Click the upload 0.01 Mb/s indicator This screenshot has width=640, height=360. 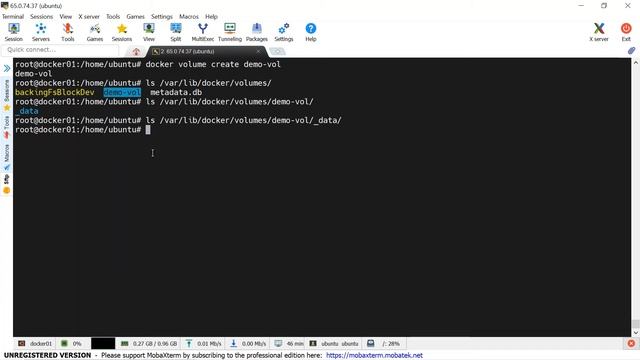point(204,344)
